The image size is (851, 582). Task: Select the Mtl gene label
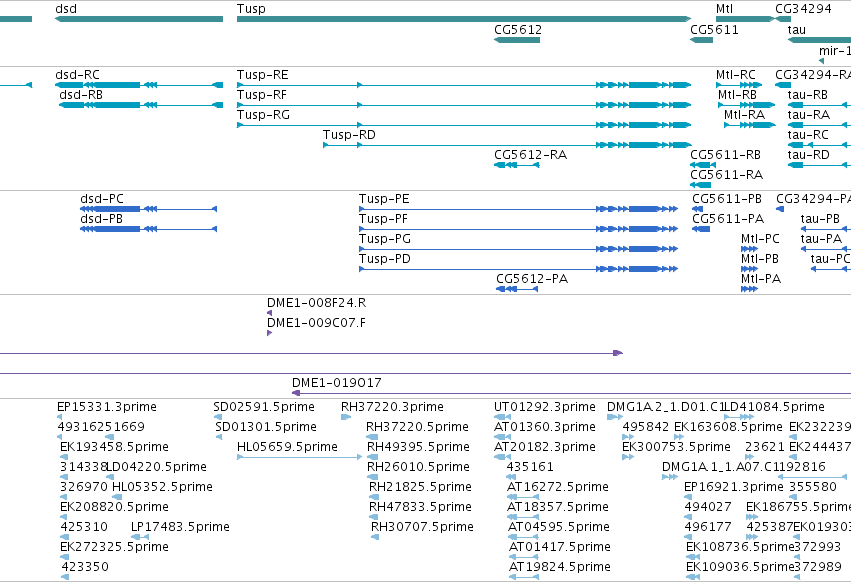[724, 9]
